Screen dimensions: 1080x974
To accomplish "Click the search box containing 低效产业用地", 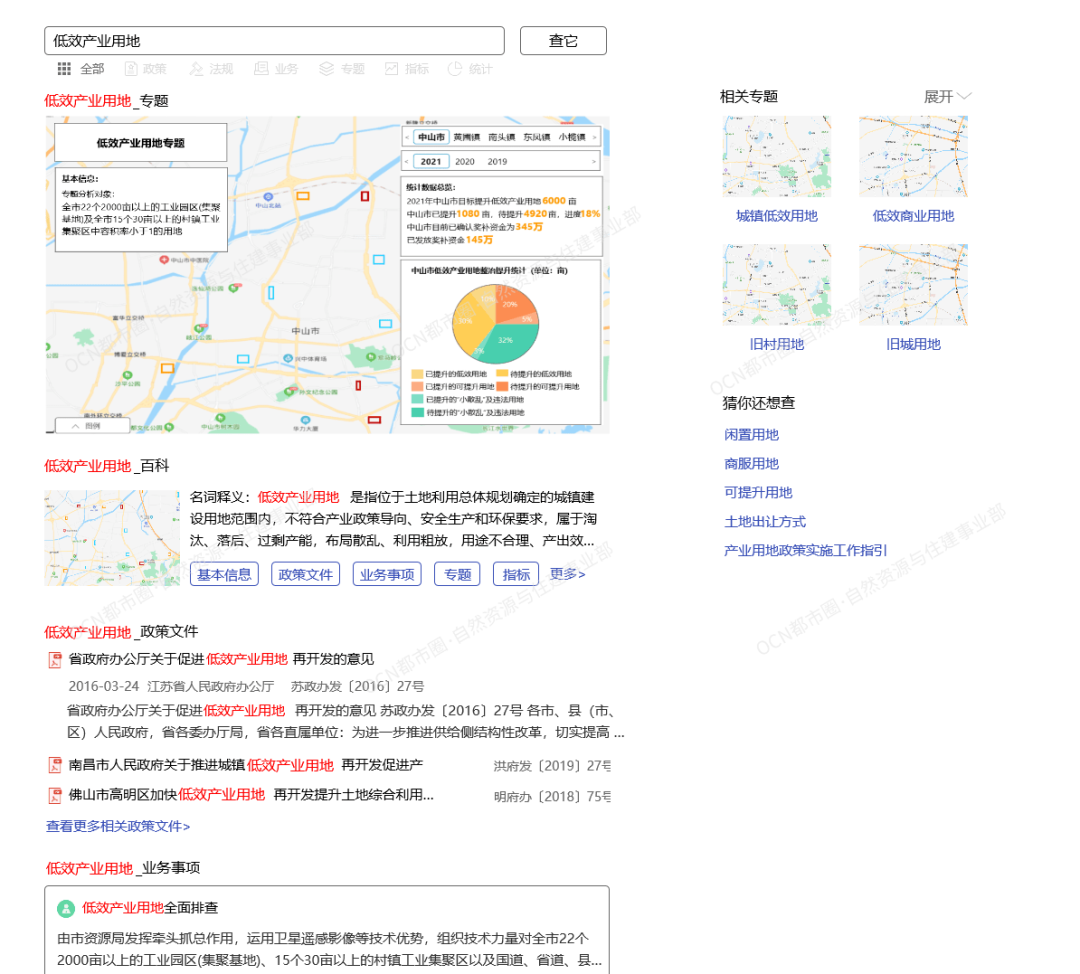I will 274,41.
